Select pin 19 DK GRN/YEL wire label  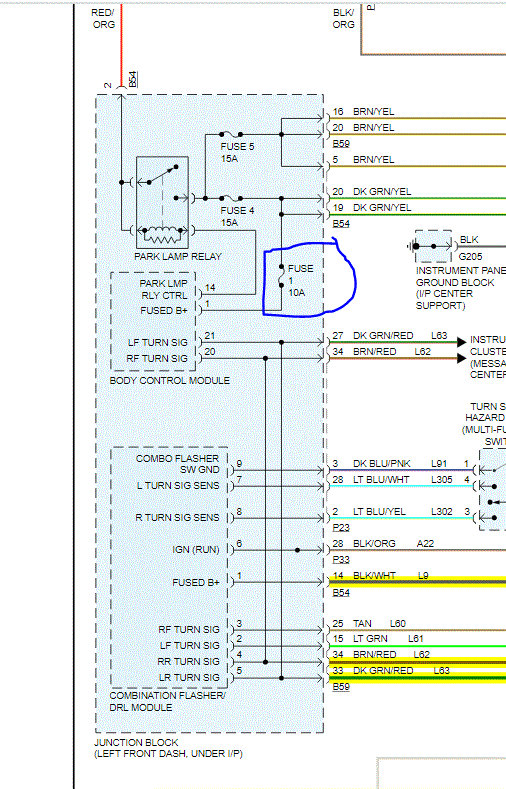coord(372,207)
